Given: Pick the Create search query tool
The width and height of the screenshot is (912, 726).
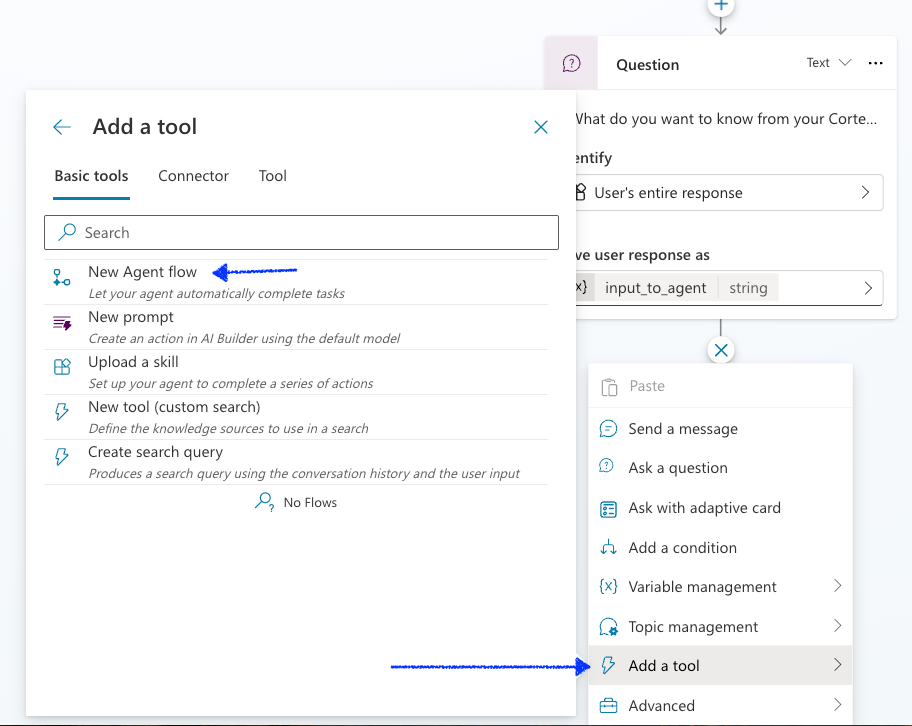Looking at the screenshot, I should pyautogui.click(x=155, y=452).
